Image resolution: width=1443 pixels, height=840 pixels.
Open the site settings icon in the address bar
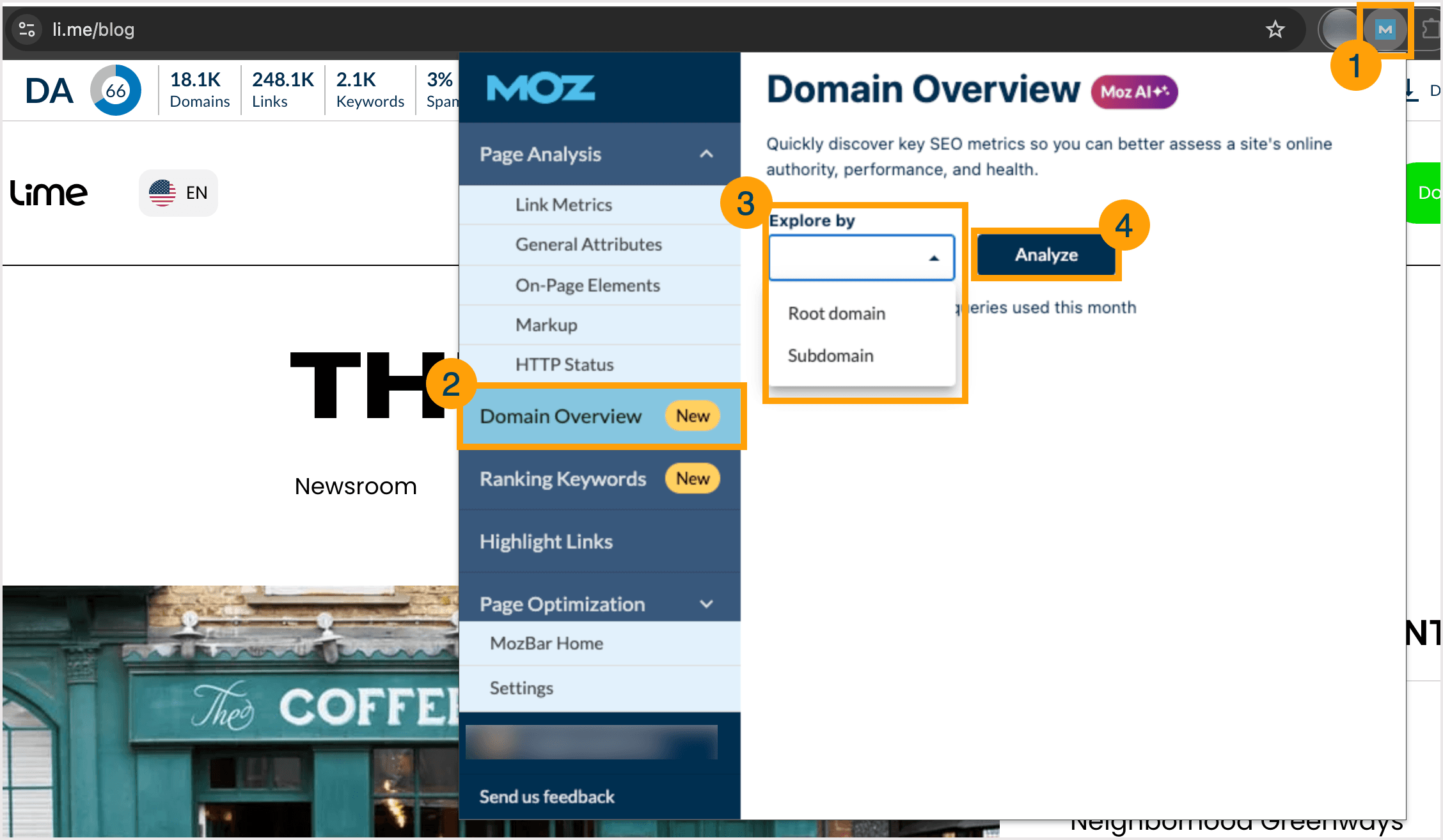coord(26,29)
